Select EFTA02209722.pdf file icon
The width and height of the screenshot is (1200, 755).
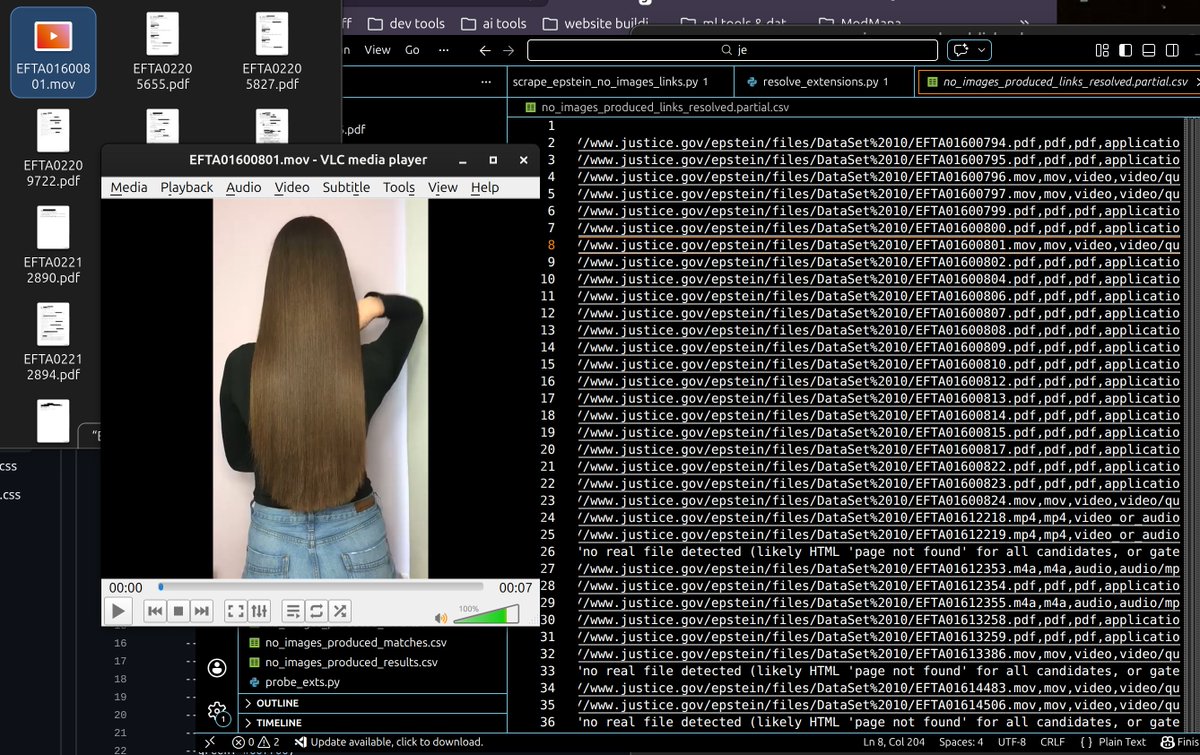[53, 149]
